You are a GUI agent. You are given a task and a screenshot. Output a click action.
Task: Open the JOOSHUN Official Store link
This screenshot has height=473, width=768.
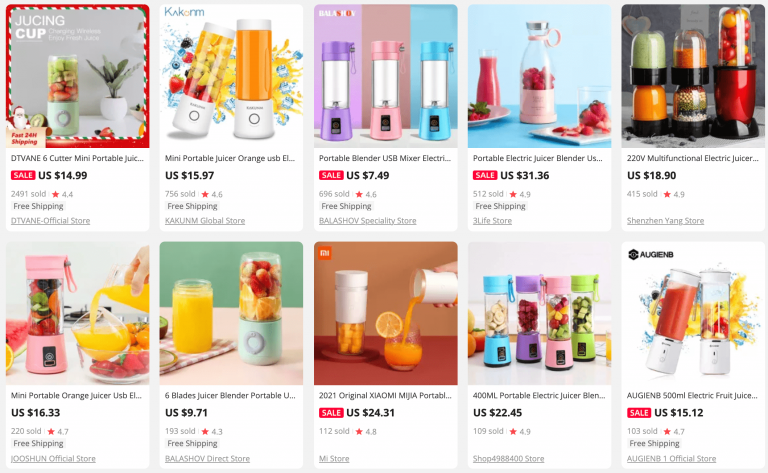click(x=53, y=459)
